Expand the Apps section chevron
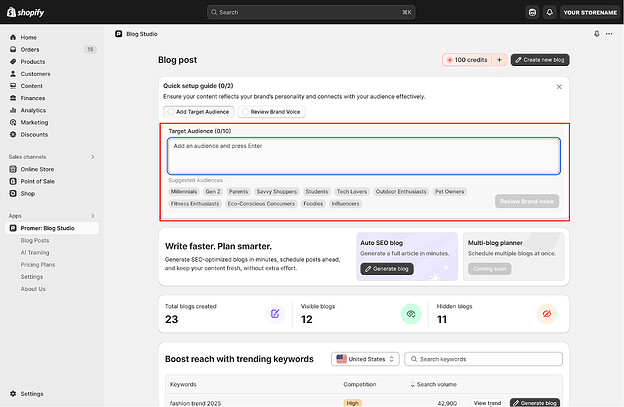 [93, 216]
